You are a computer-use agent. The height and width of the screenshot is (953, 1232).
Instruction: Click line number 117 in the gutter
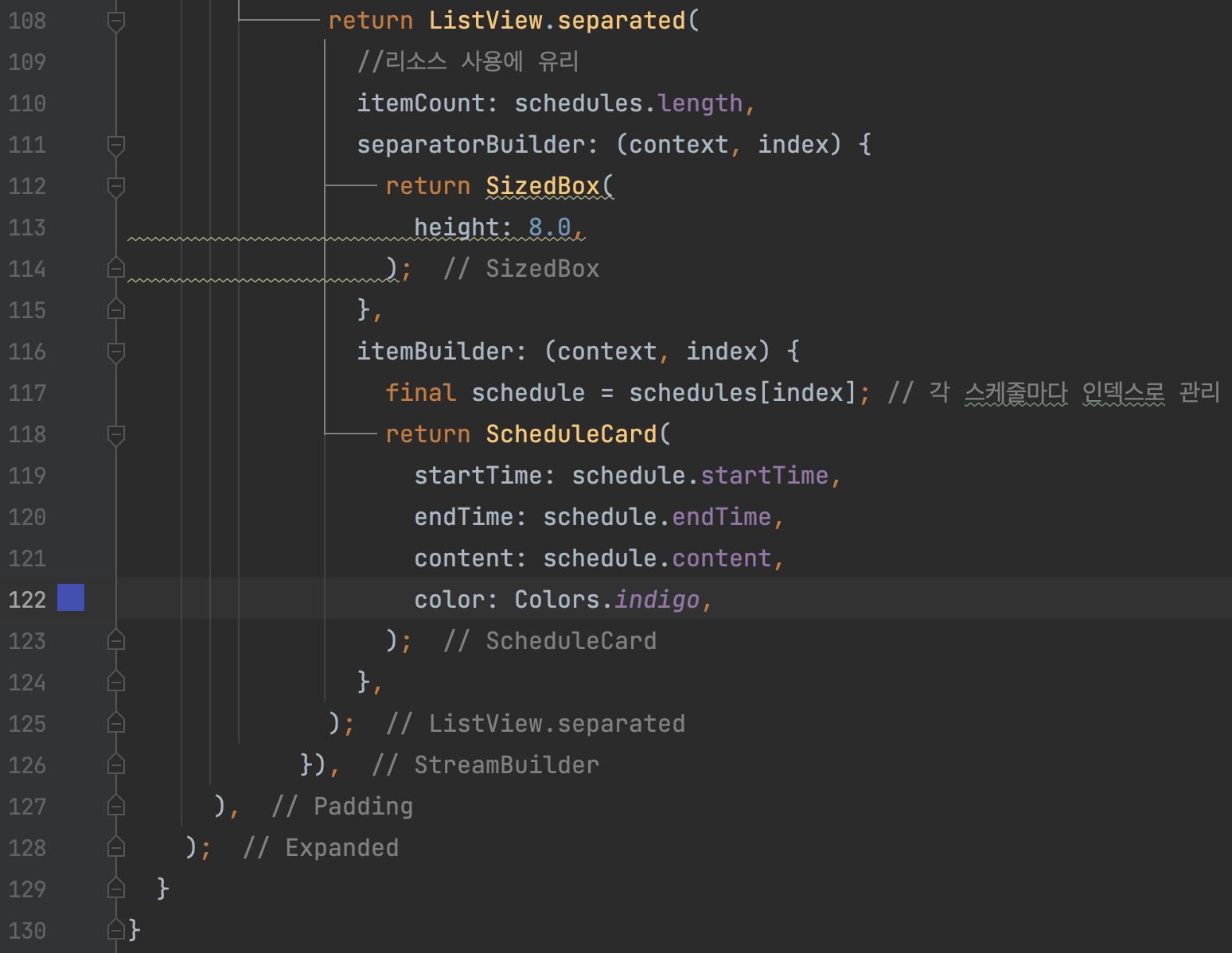click(27, 393)
